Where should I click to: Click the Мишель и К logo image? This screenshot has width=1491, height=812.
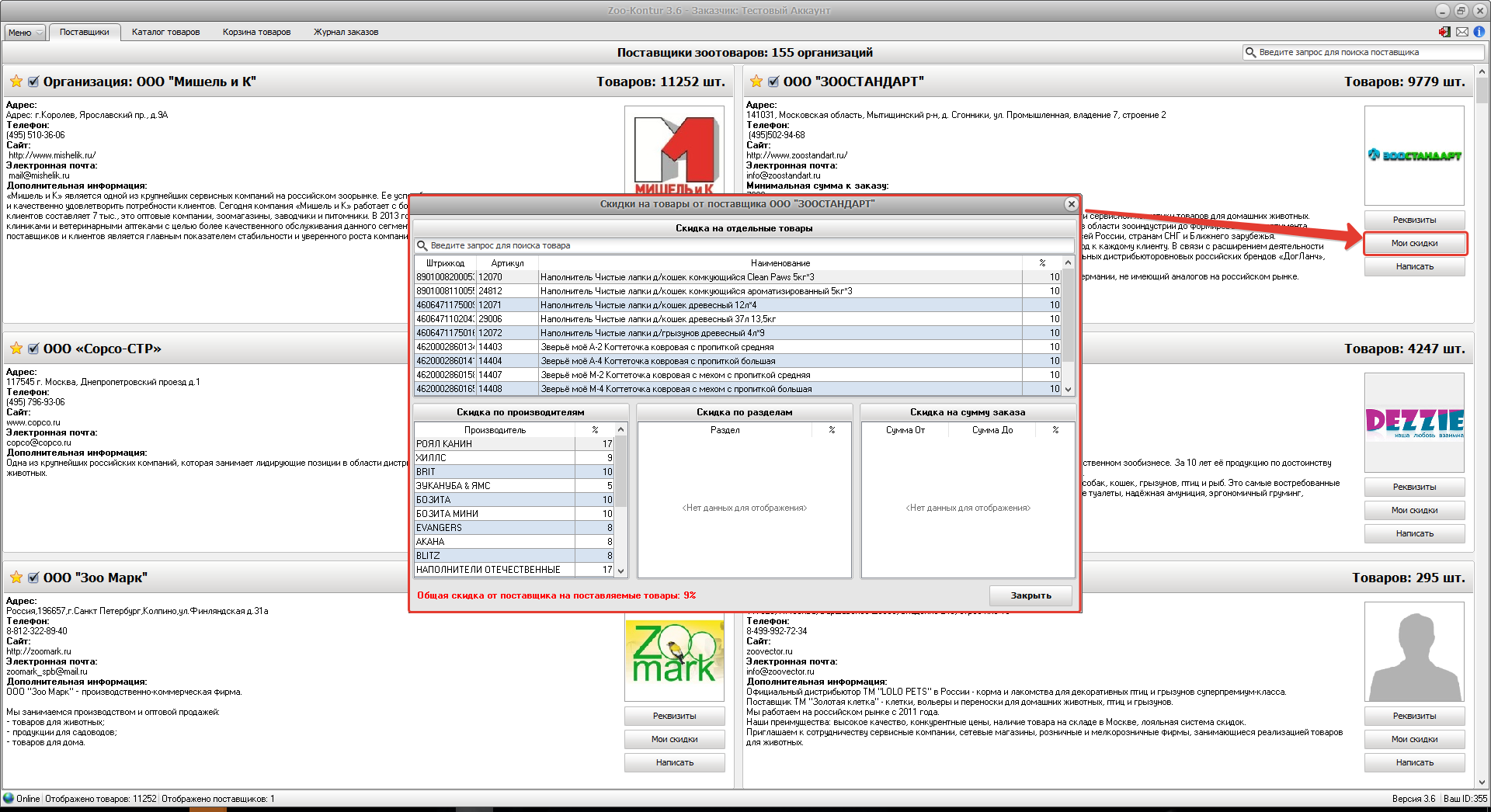(x=674, y=151)
